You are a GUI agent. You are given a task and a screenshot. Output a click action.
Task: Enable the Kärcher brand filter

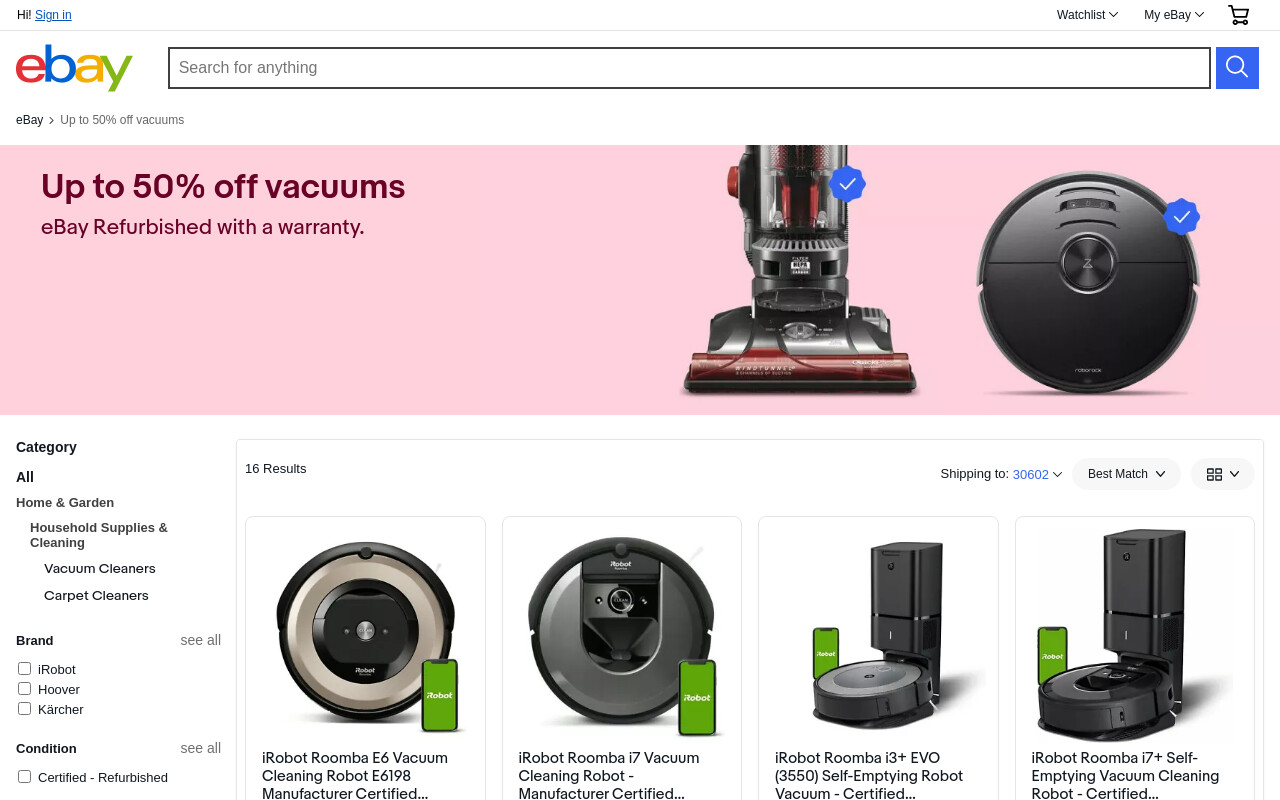tap(24, 709)
